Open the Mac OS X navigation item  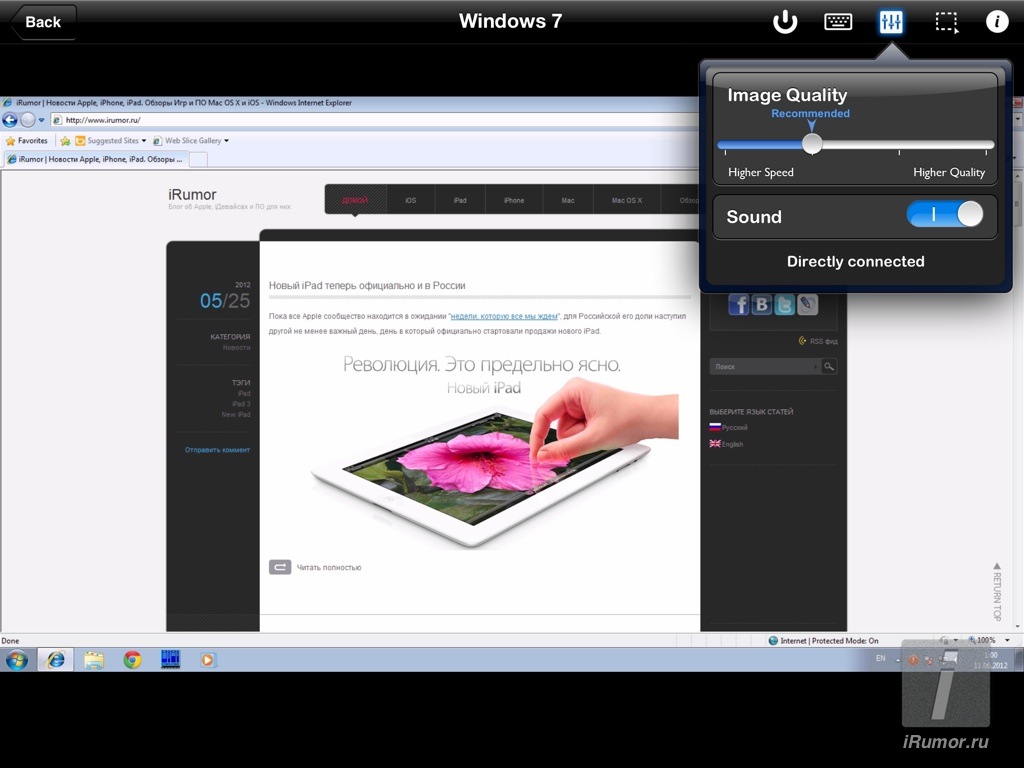point(627,200)
